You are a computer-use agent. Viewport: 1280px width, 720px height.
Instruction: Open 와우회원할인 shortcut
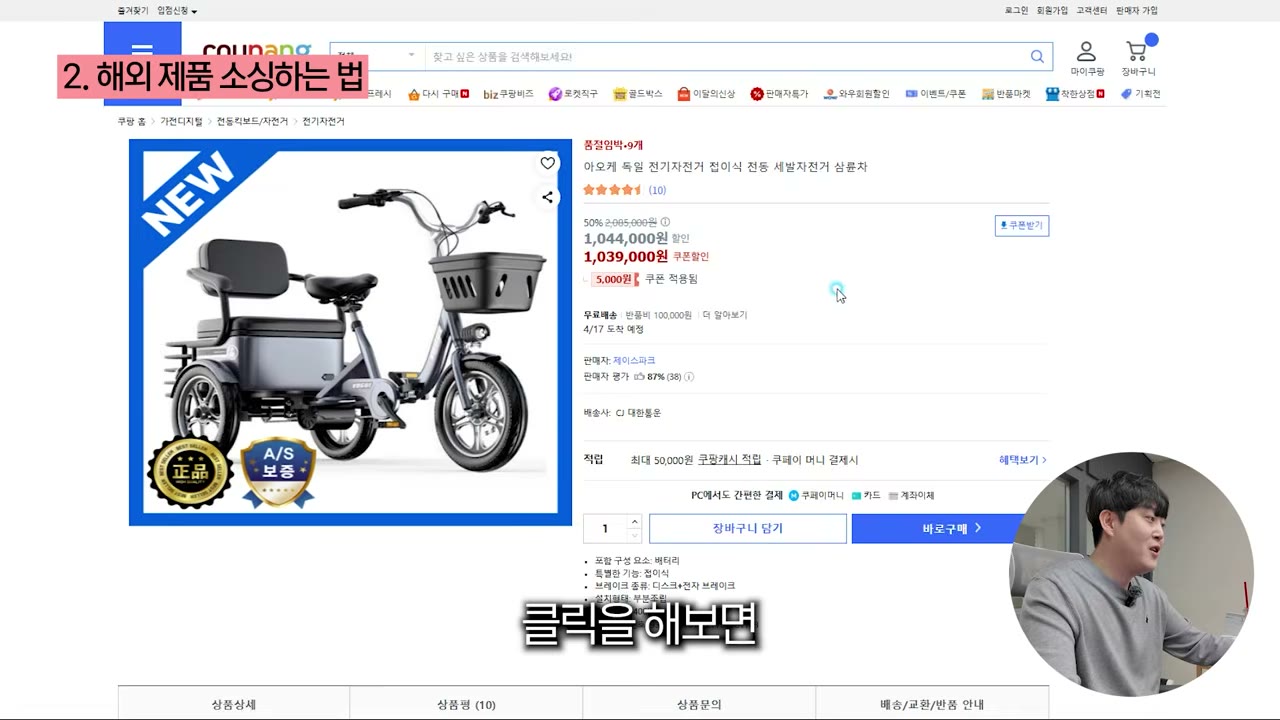(x=856, y=94)
